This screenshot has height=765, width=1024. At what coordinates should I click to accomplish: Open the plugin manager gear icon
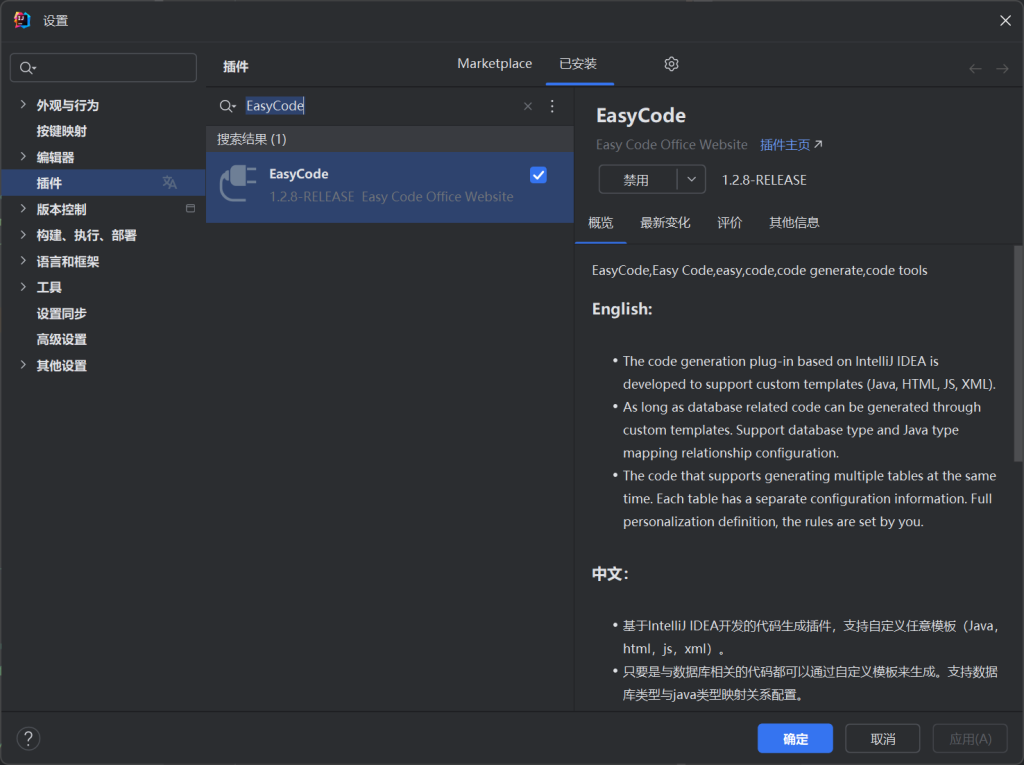pos(670,63)
